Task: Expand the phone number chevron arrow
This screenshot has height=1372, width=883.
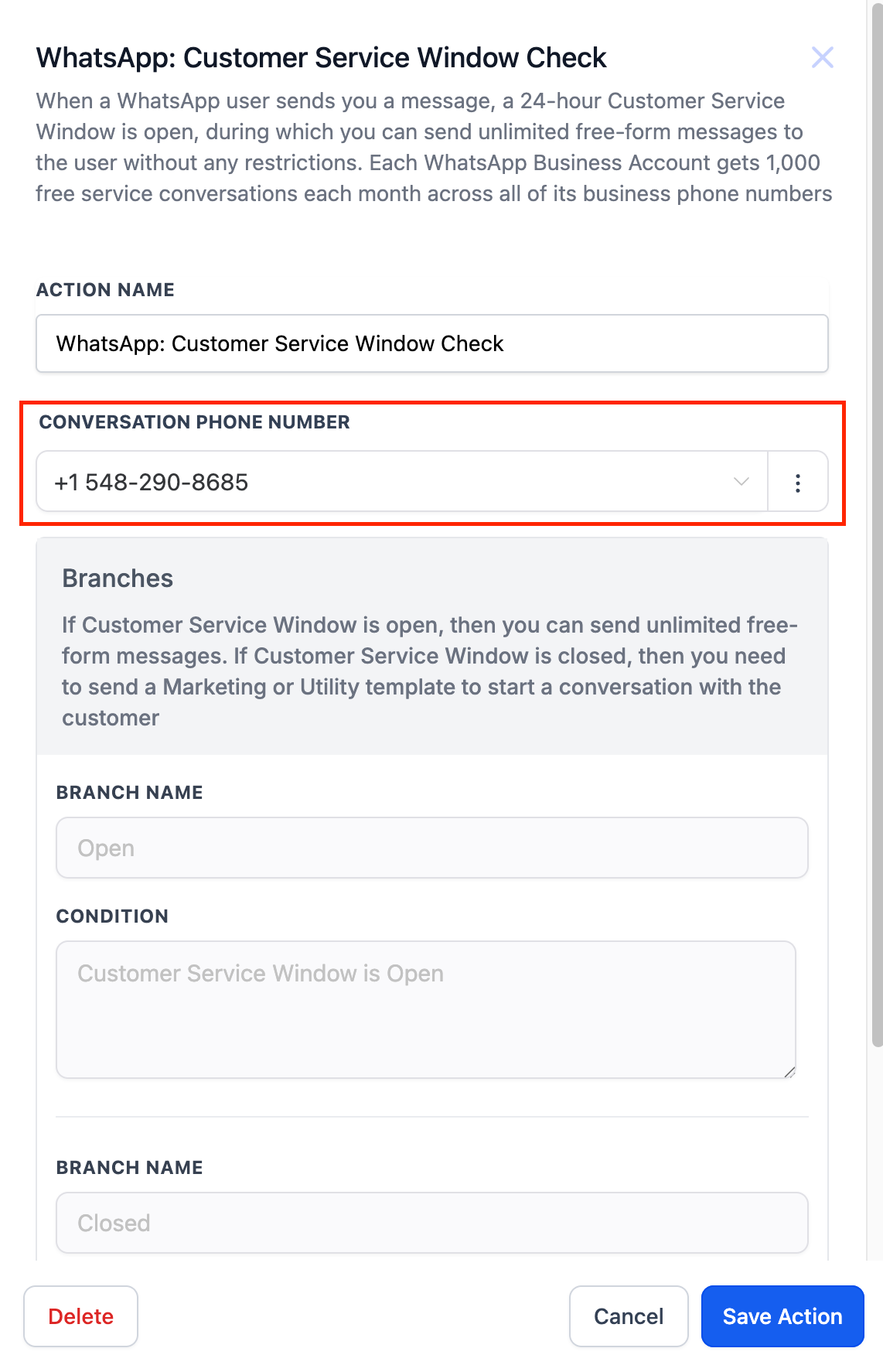Action: [741, 482]
